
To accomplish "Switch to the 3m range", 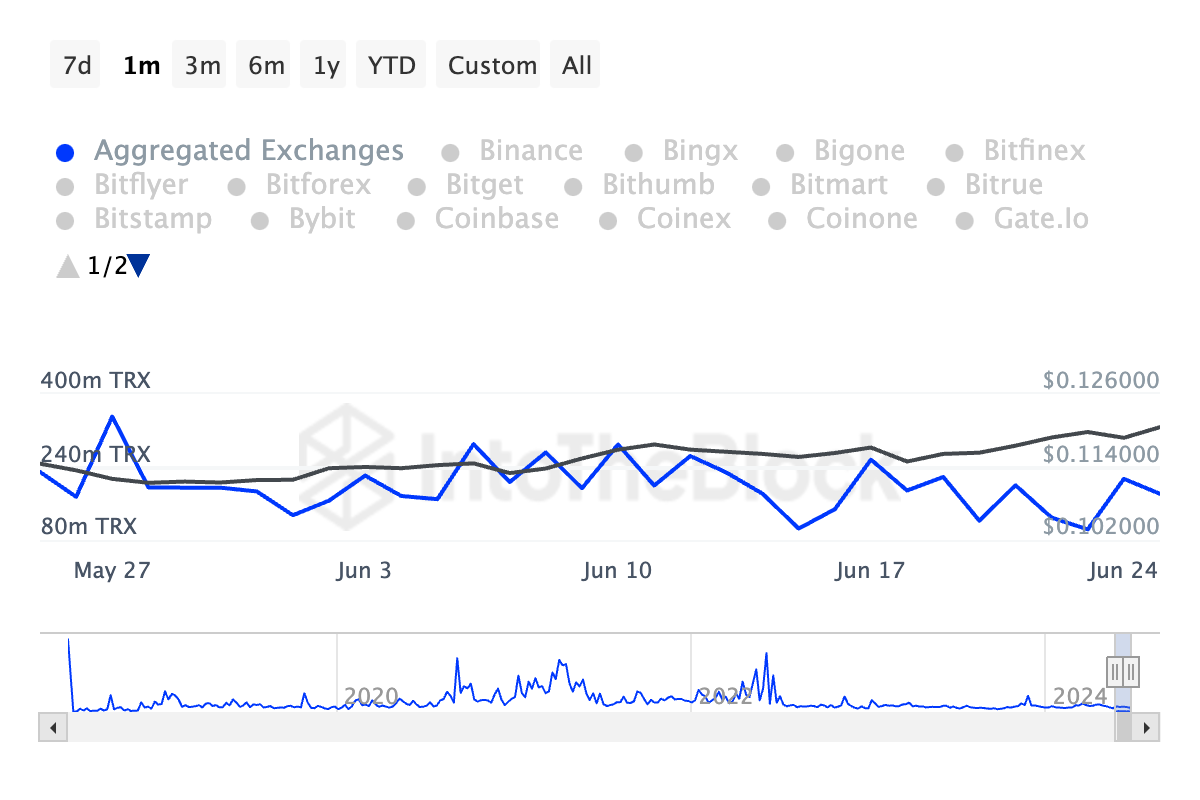I will click(x=202, y=66).
